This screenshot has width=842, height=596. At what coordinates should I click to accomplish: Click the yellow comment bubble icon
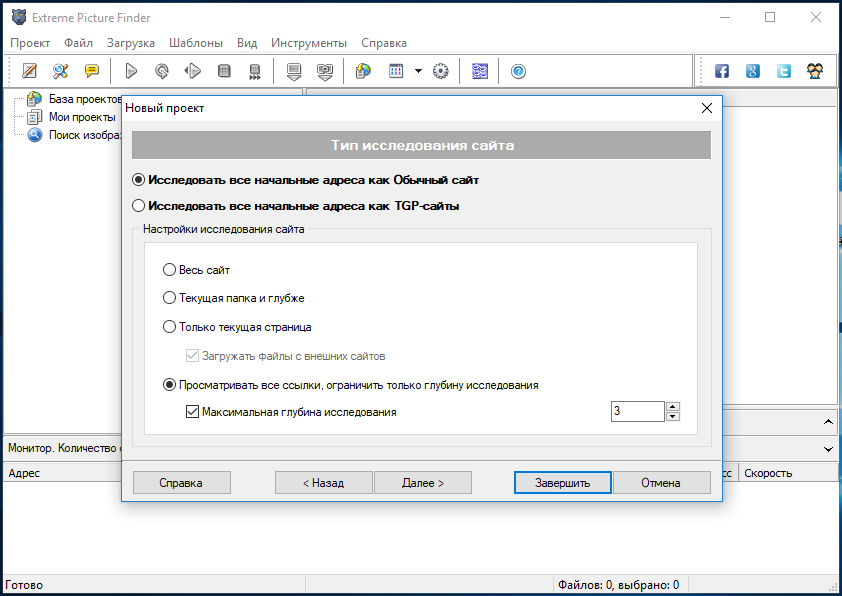(92, 71)
